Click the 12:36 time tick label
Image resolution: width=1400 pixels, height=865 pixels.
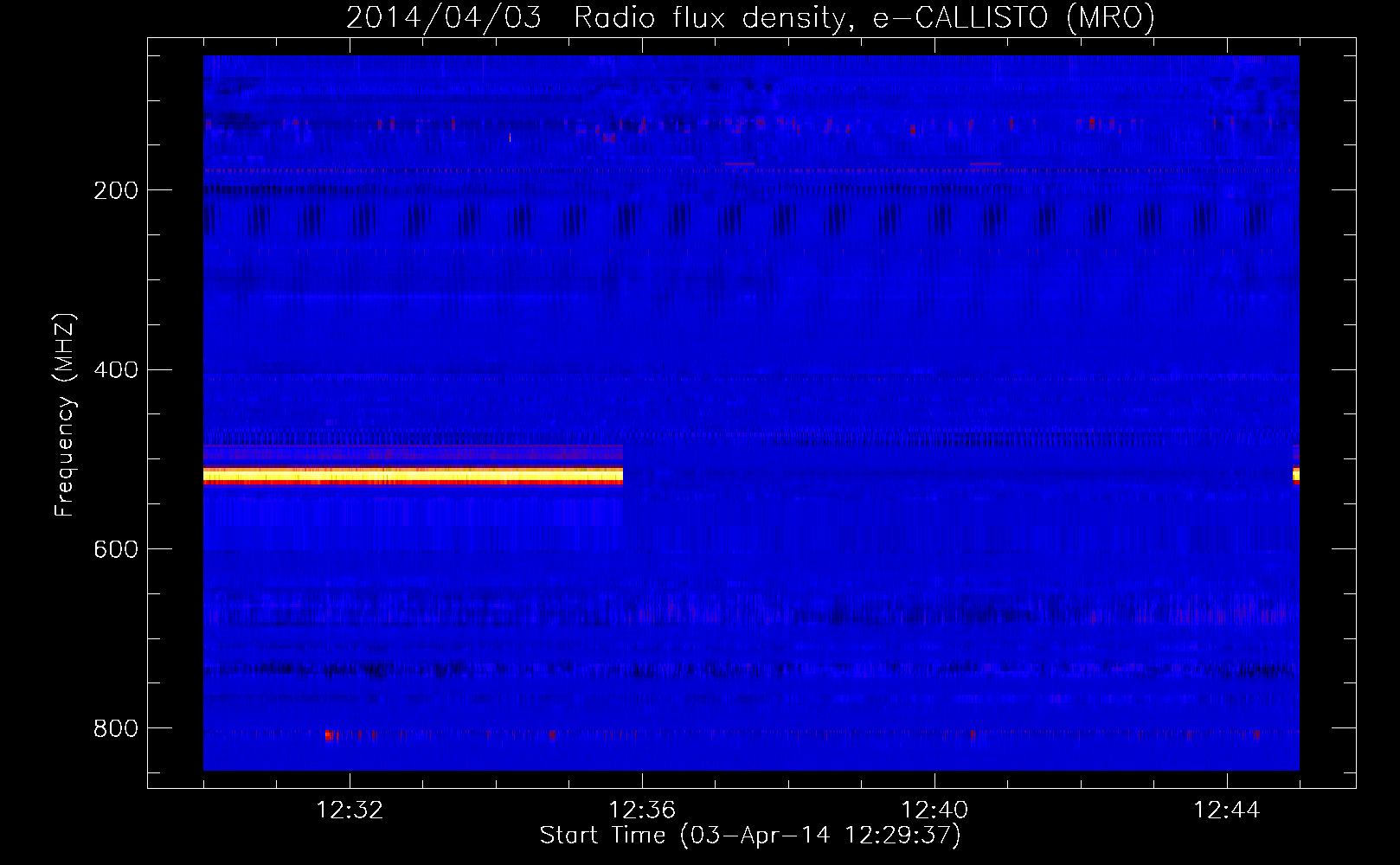click(642, 811)
